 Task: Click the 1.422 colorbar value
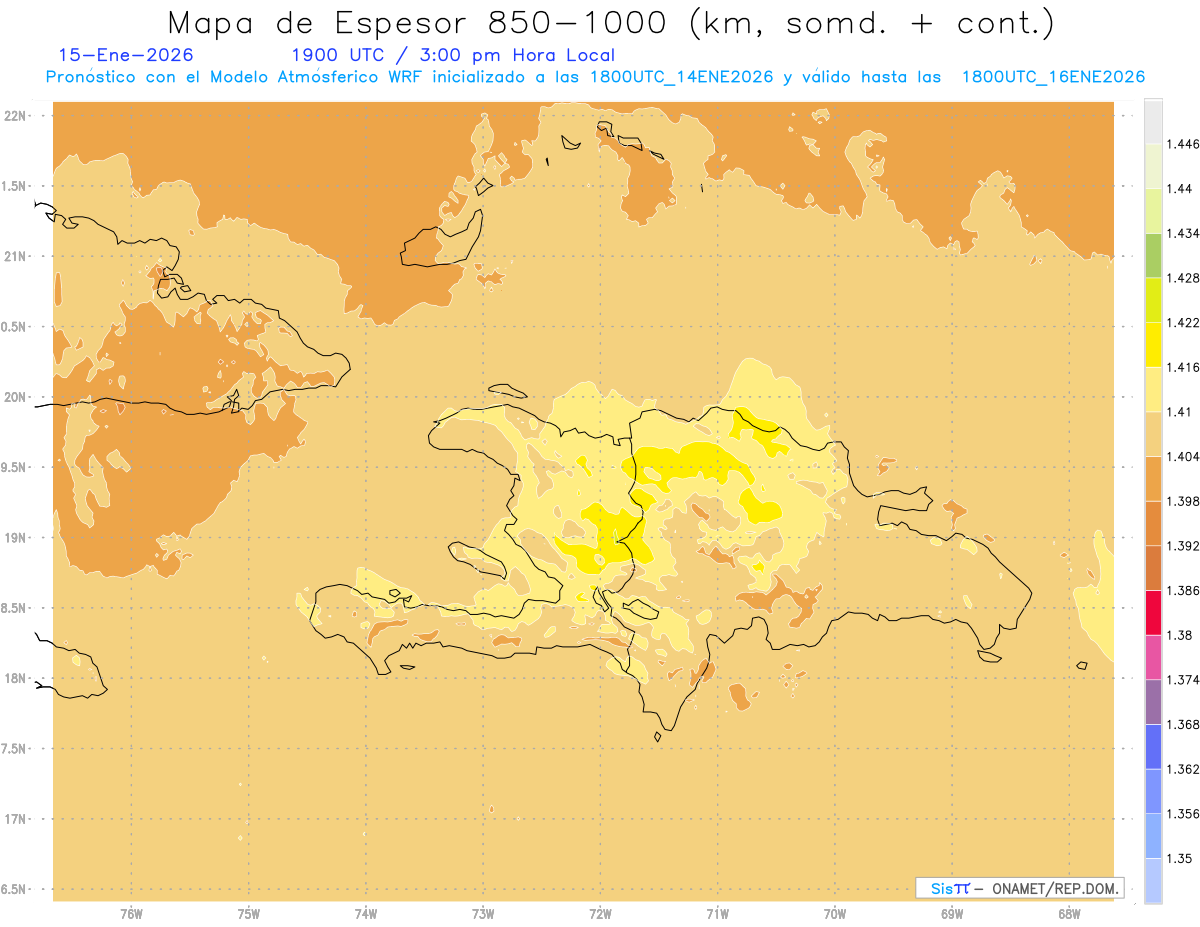coord(1183,322)
